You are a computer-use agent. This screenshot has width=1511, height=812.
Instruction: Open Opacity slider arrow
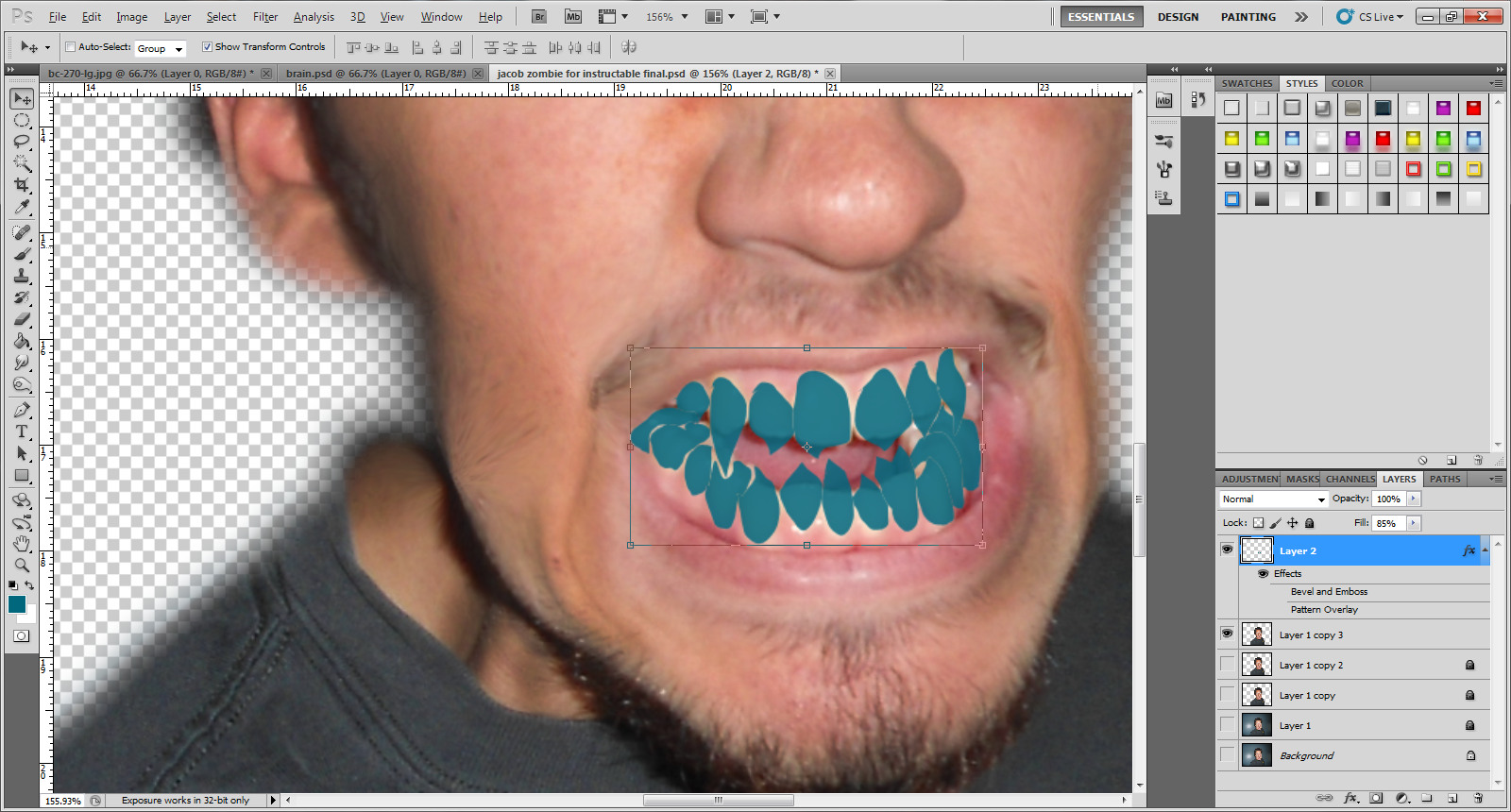(1414, 499)
